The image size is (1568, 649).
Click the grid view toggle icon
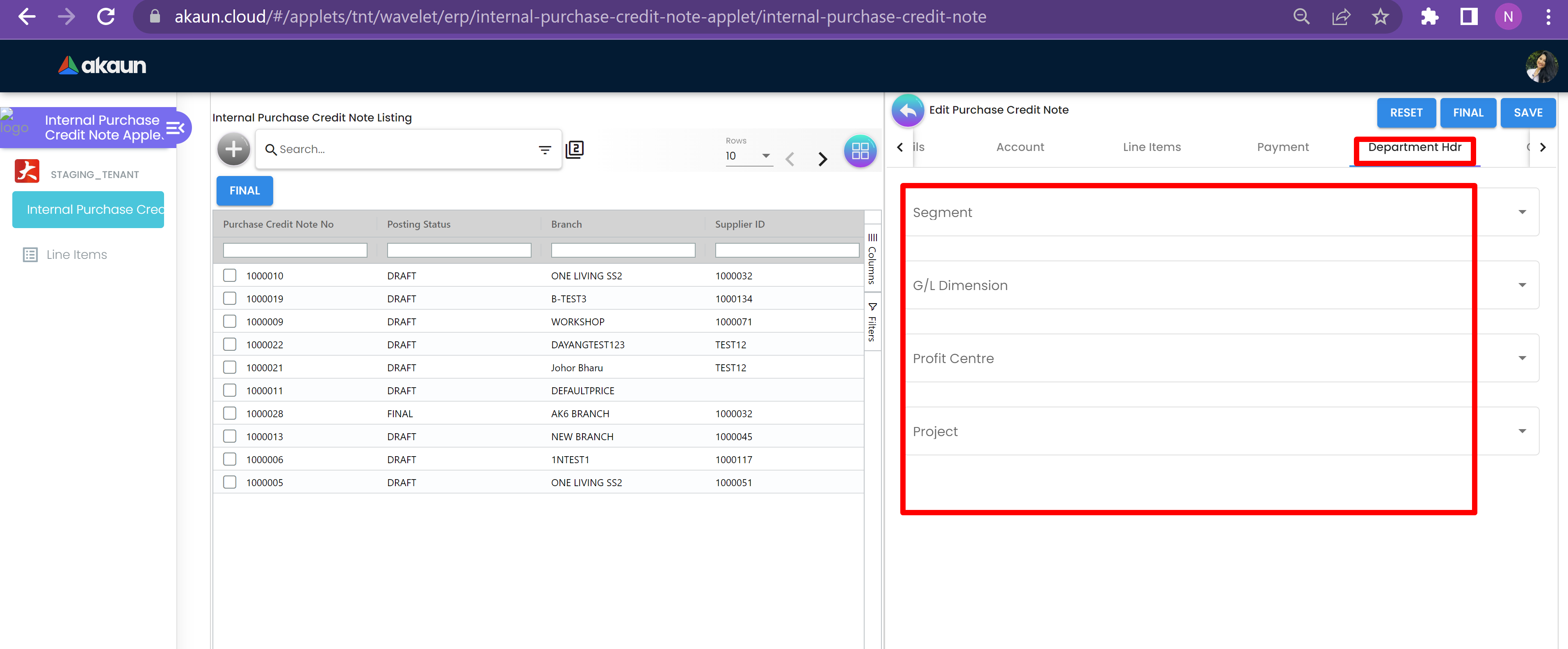pyautogui.click(x=860, y=151)
